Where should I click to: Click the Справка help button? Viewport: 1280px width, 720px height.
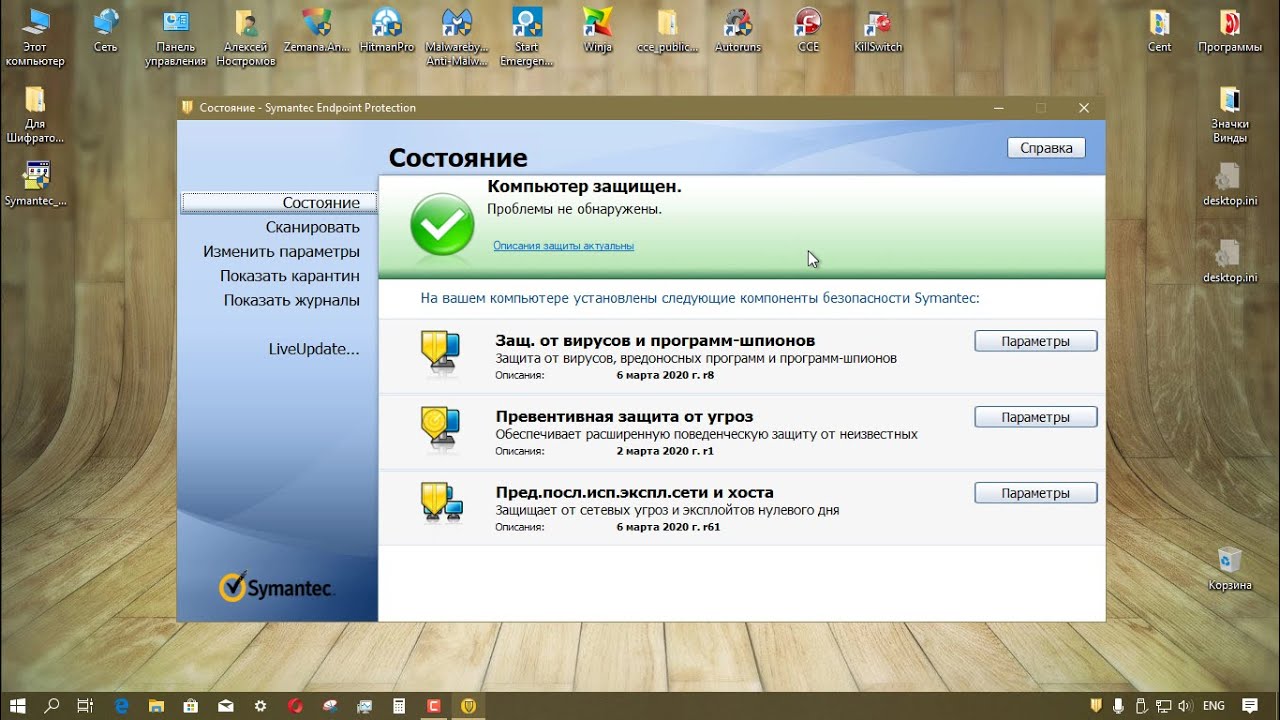(x=1046, y=148)
